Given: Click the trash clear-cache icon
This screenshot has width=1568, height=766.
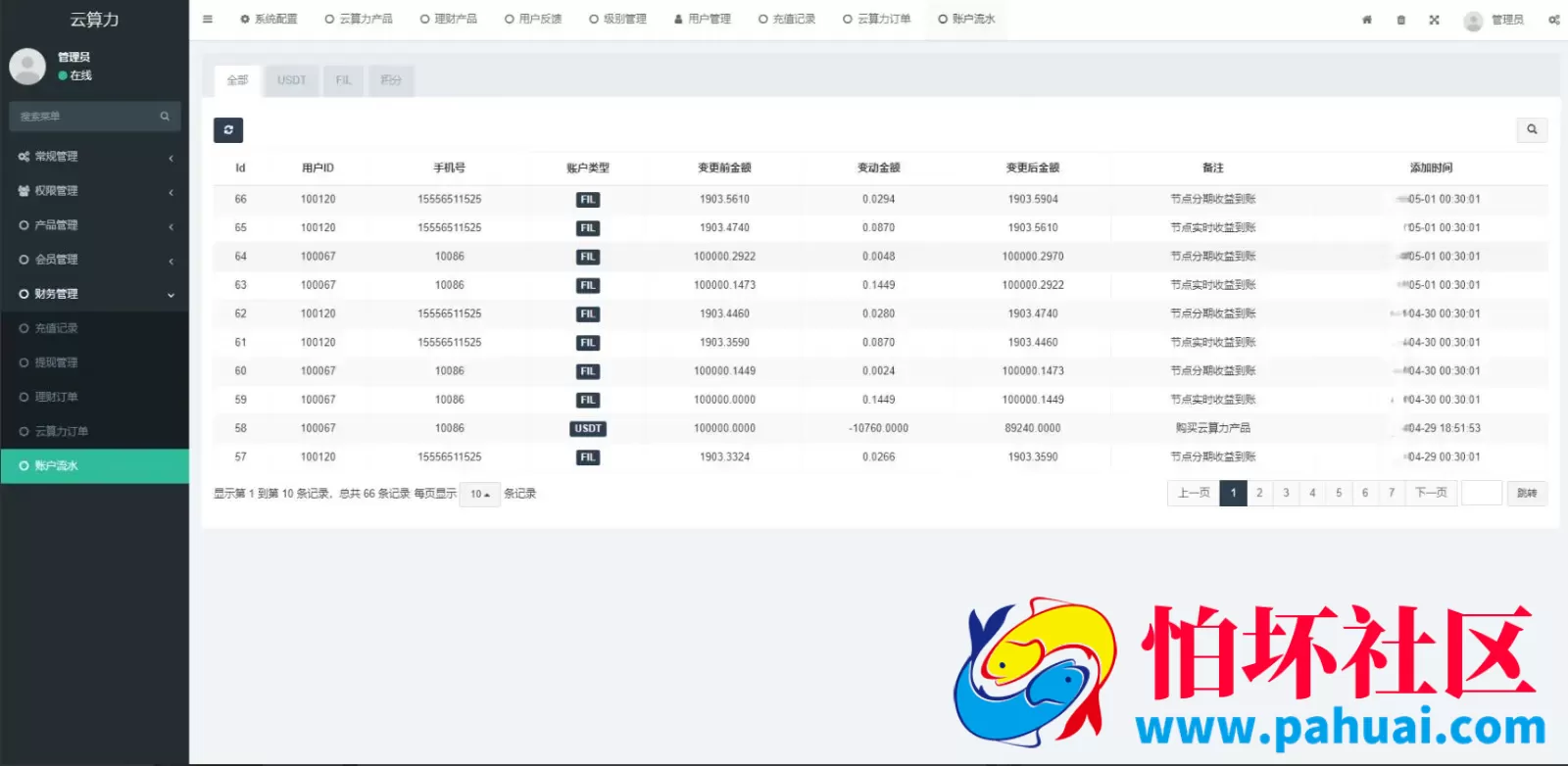Looking at the screenshot, I should [1401, 20].
